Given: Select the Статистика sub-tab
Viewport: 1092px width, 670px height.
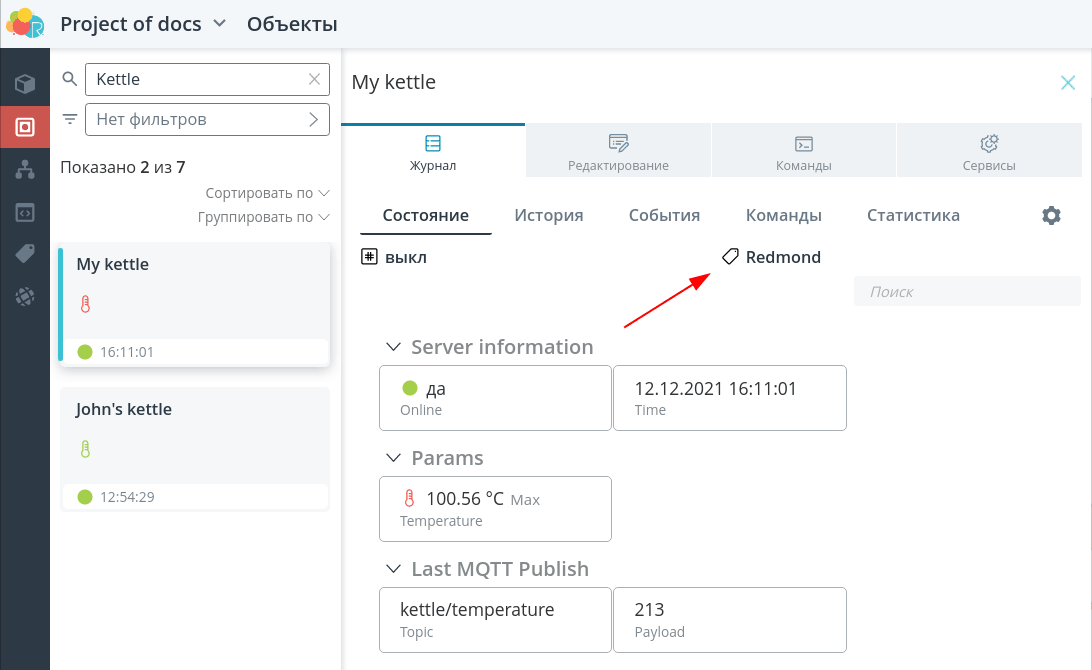Looking at the screenshot, I should click(913, 215).
